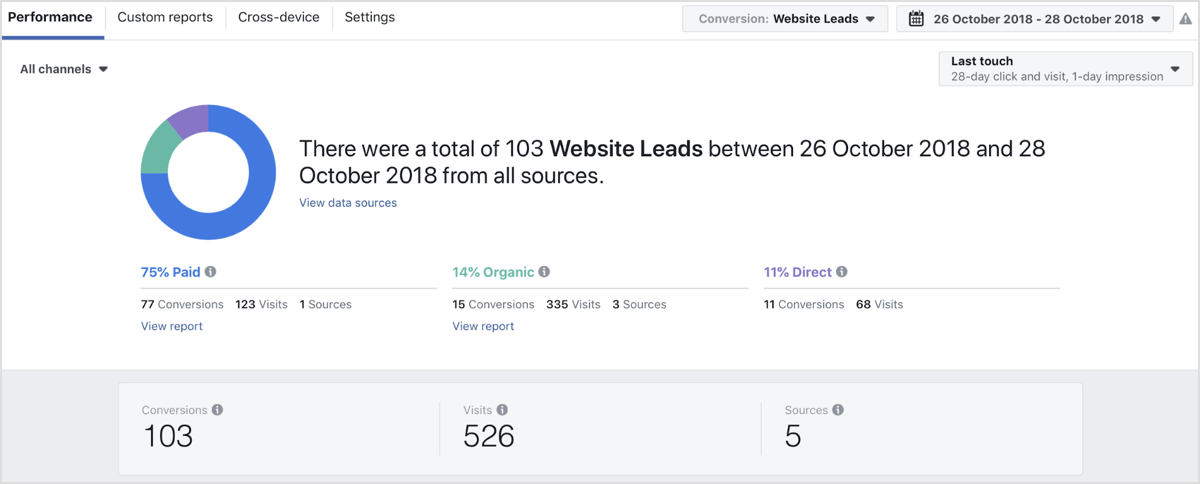Open the Settings tab
The width and height of the screenshot is (1200, 484).
[370, 18]
